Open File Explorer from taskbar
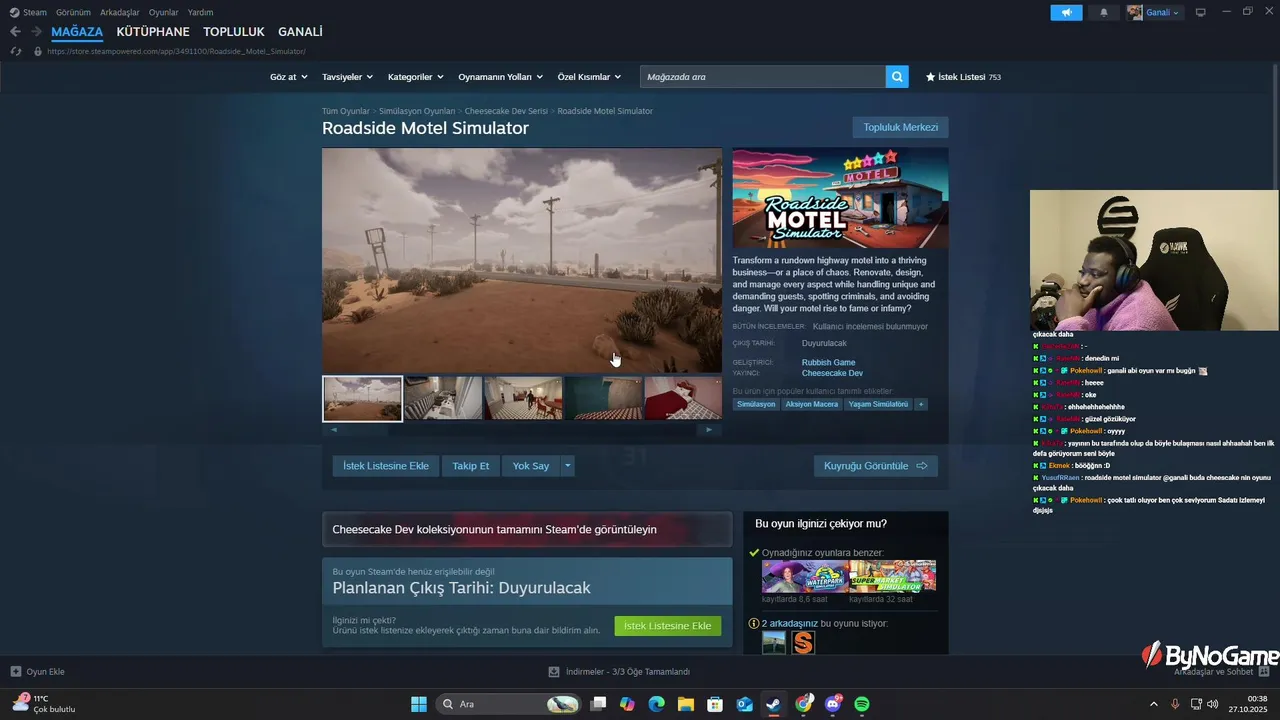Screen dimensions: 1280x720 (x=686, y=704)
